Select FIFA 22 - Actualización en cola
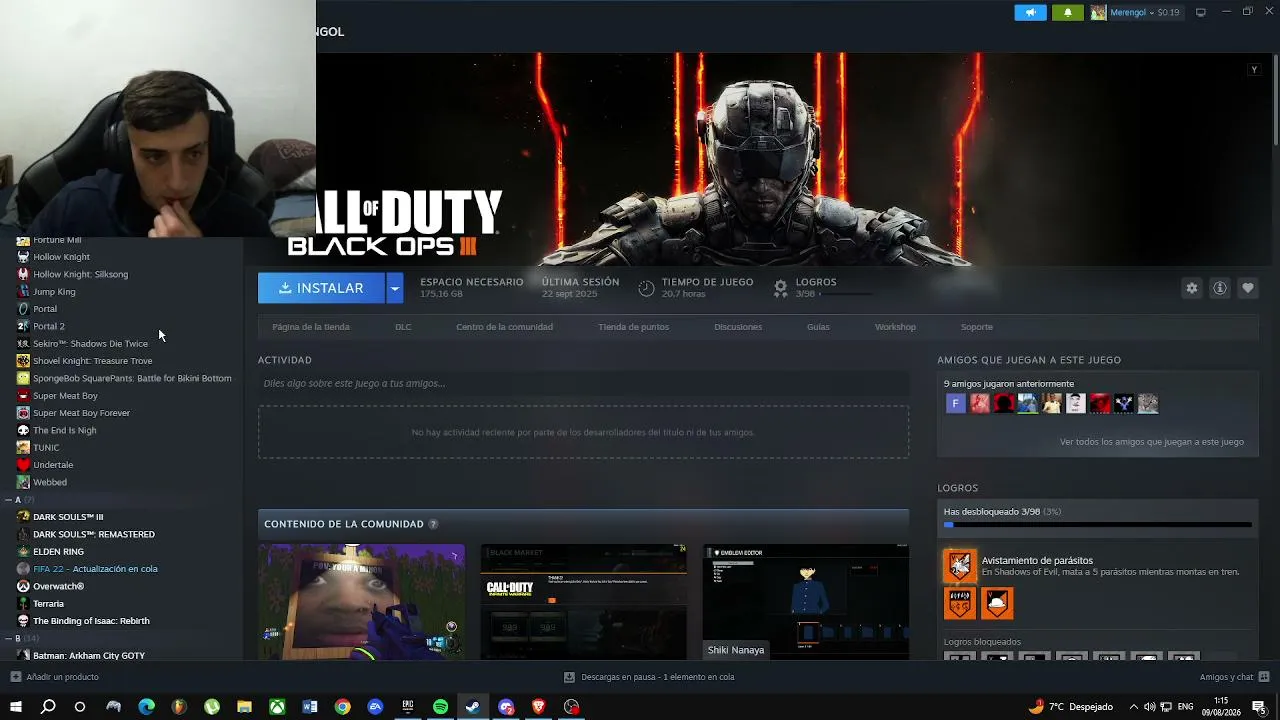 pos(95,569)
